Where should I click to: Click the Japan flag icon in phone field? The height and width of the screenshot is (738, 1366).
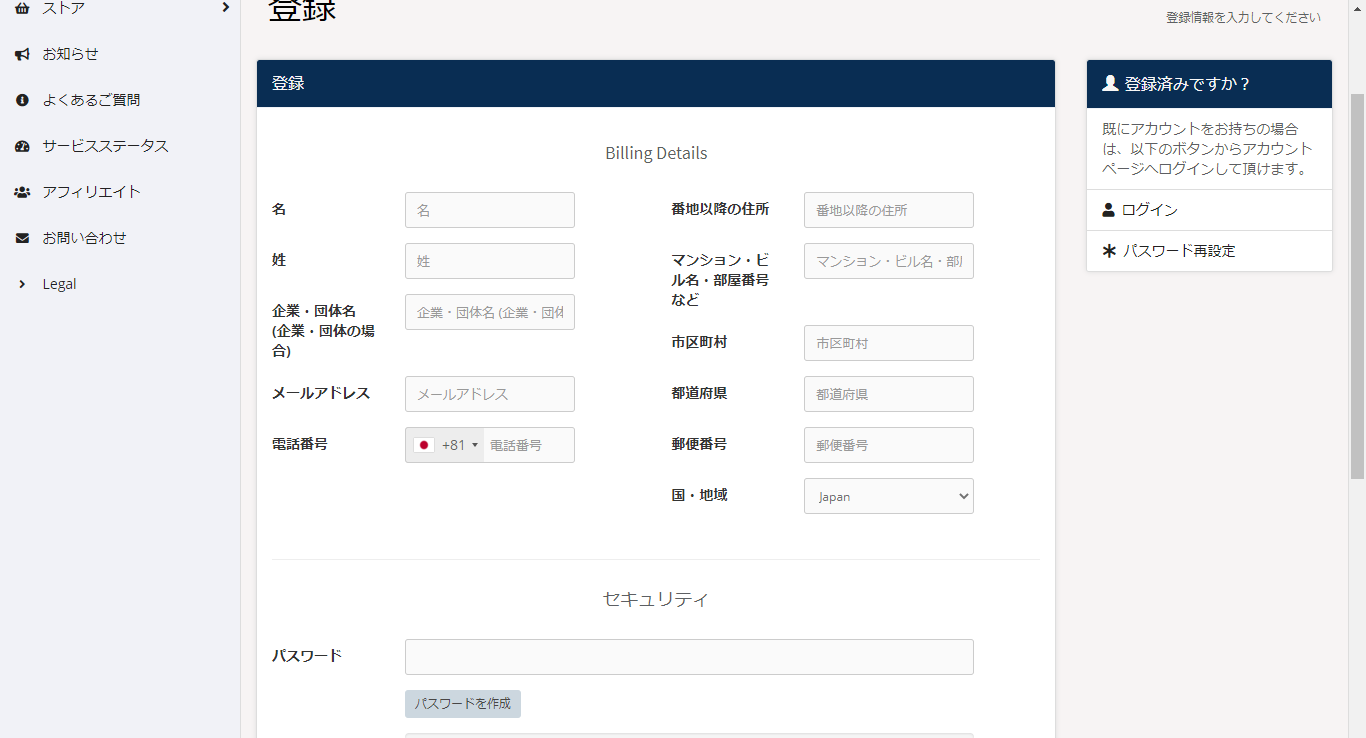[x=423, y=445]
